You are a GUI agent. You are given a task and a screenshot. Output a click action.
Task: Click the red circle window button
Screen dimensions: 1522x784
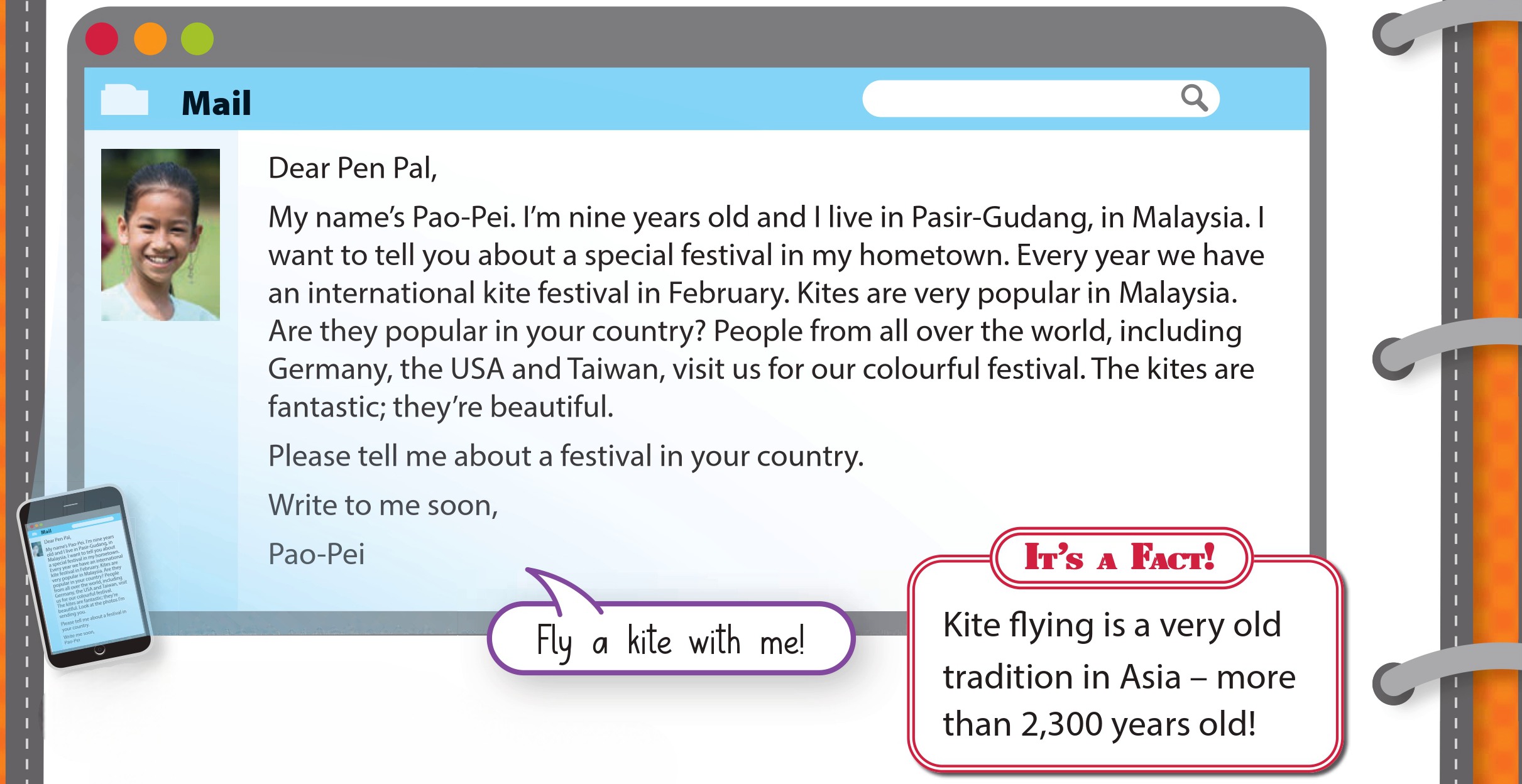(102, 39)
